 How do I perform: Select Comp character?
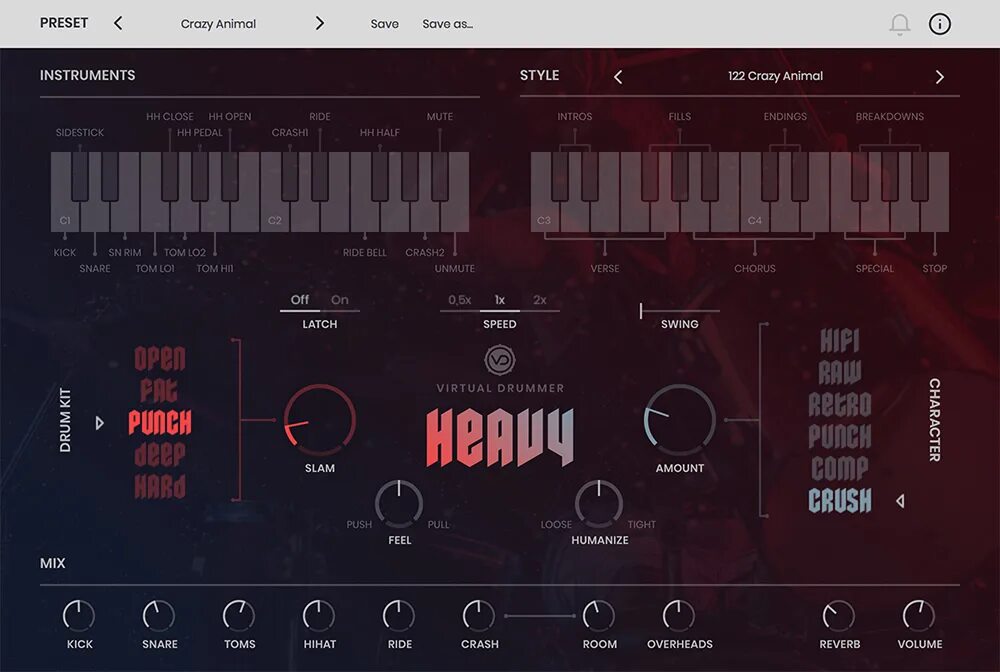tap(840, 468)
